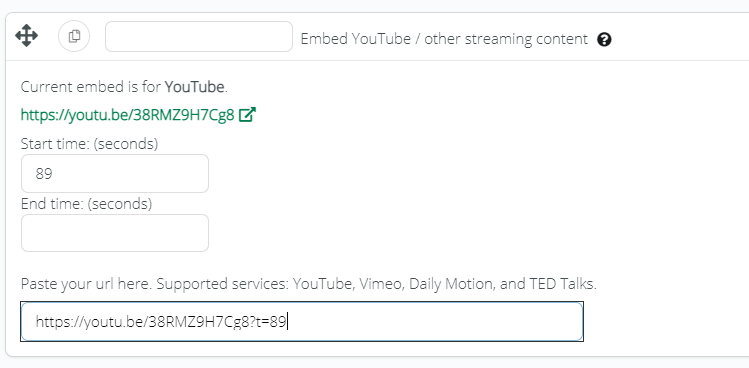Click the external link icon beside the URL

(247, 115)
